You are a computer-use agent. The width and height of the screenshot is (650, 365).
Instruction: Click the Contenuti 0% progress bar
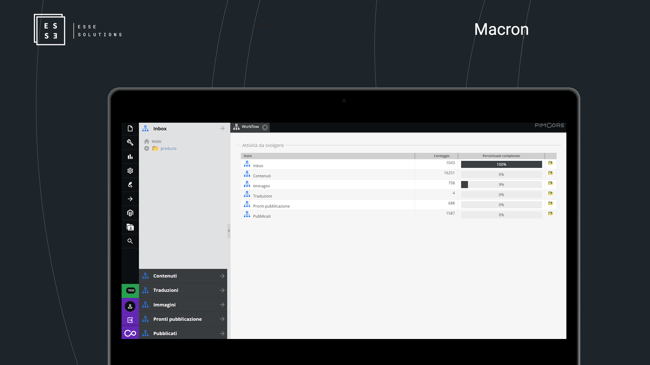pos(501,175)
